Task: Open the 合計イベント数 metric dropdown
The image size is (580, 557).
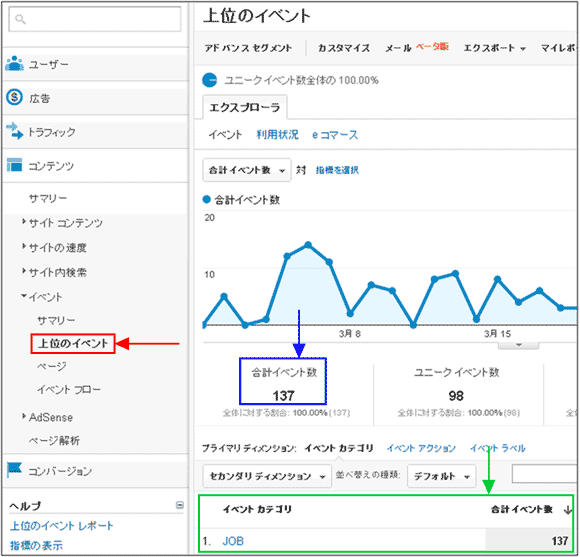Action: coord(247,170)
